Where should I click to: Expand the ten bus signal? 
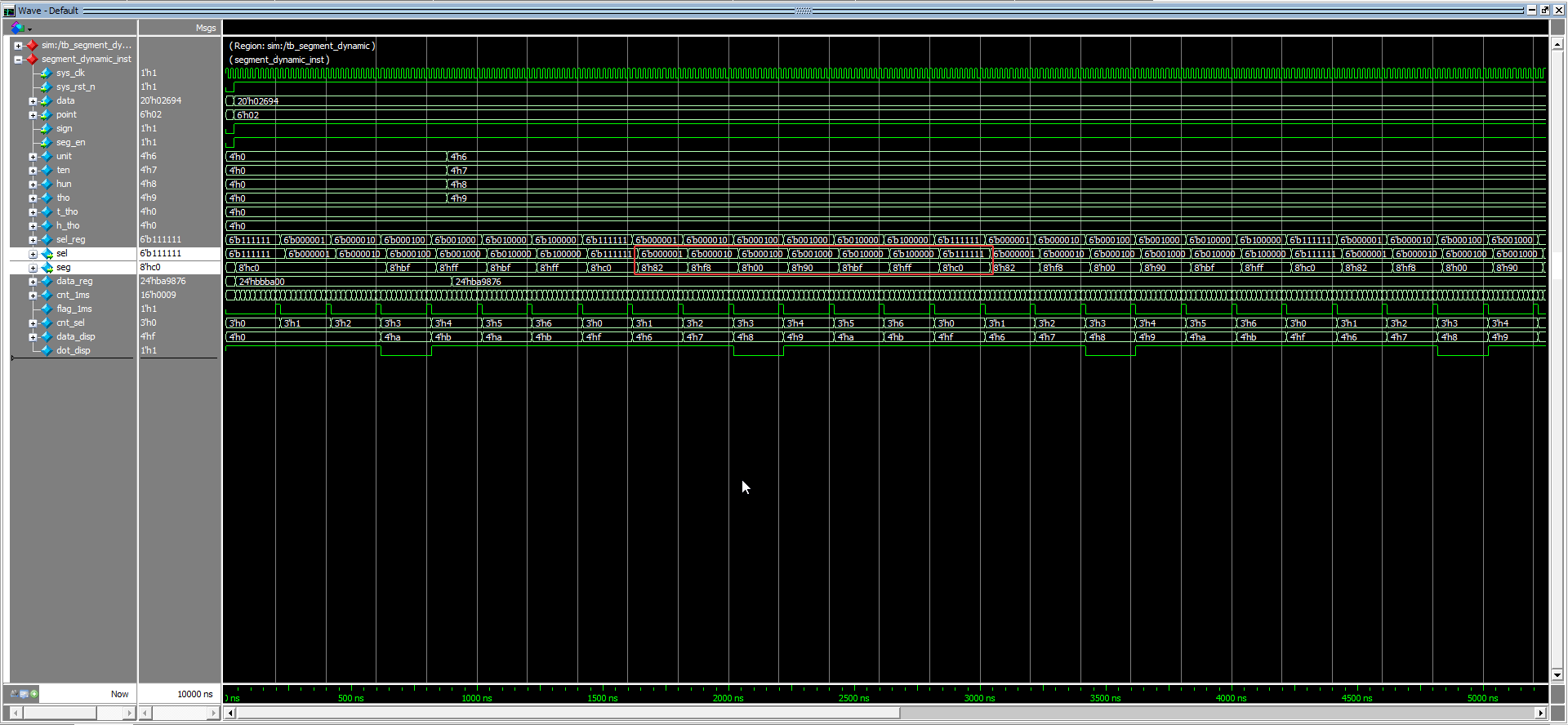[33, 170]
